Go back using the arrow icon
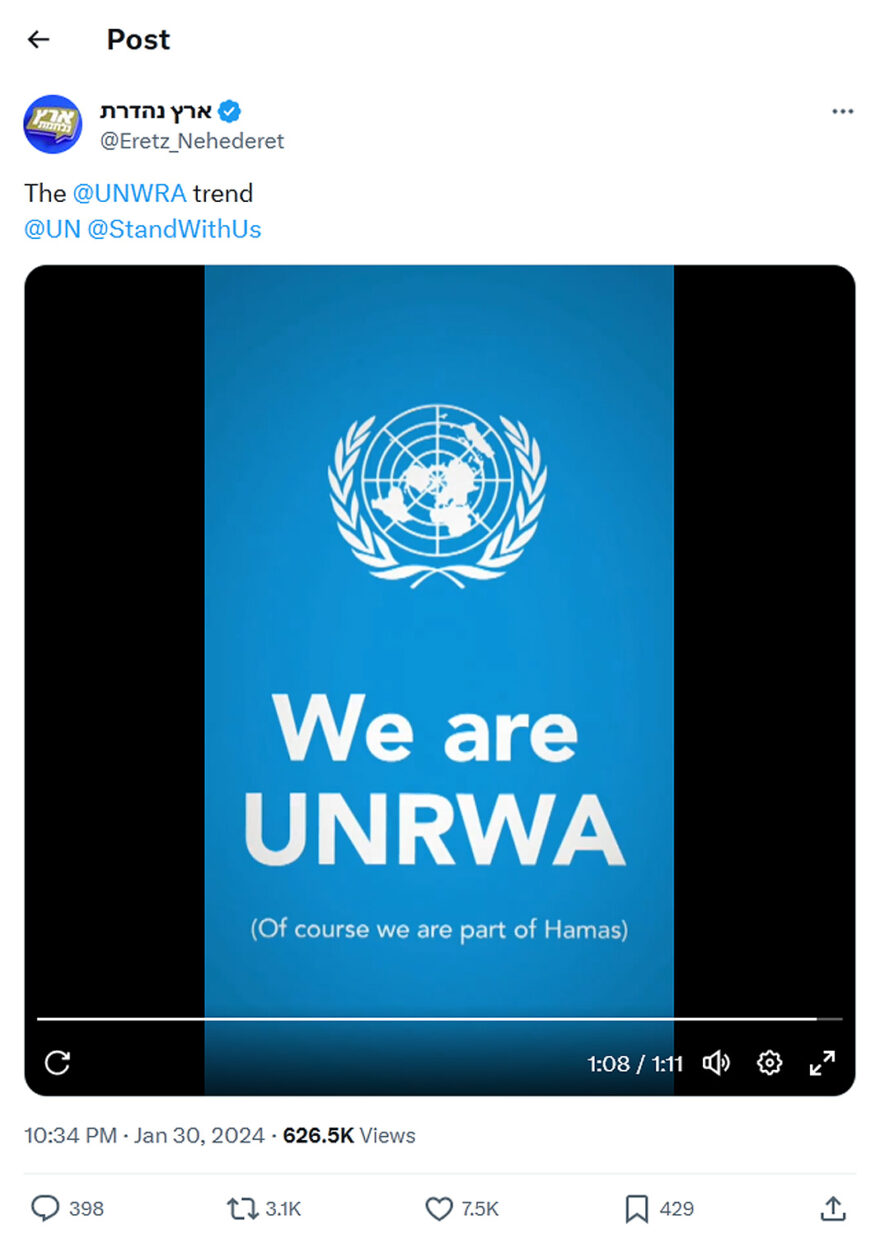Image resolution: width=880 pixels, height=1243 pixels. pos(38,39)
